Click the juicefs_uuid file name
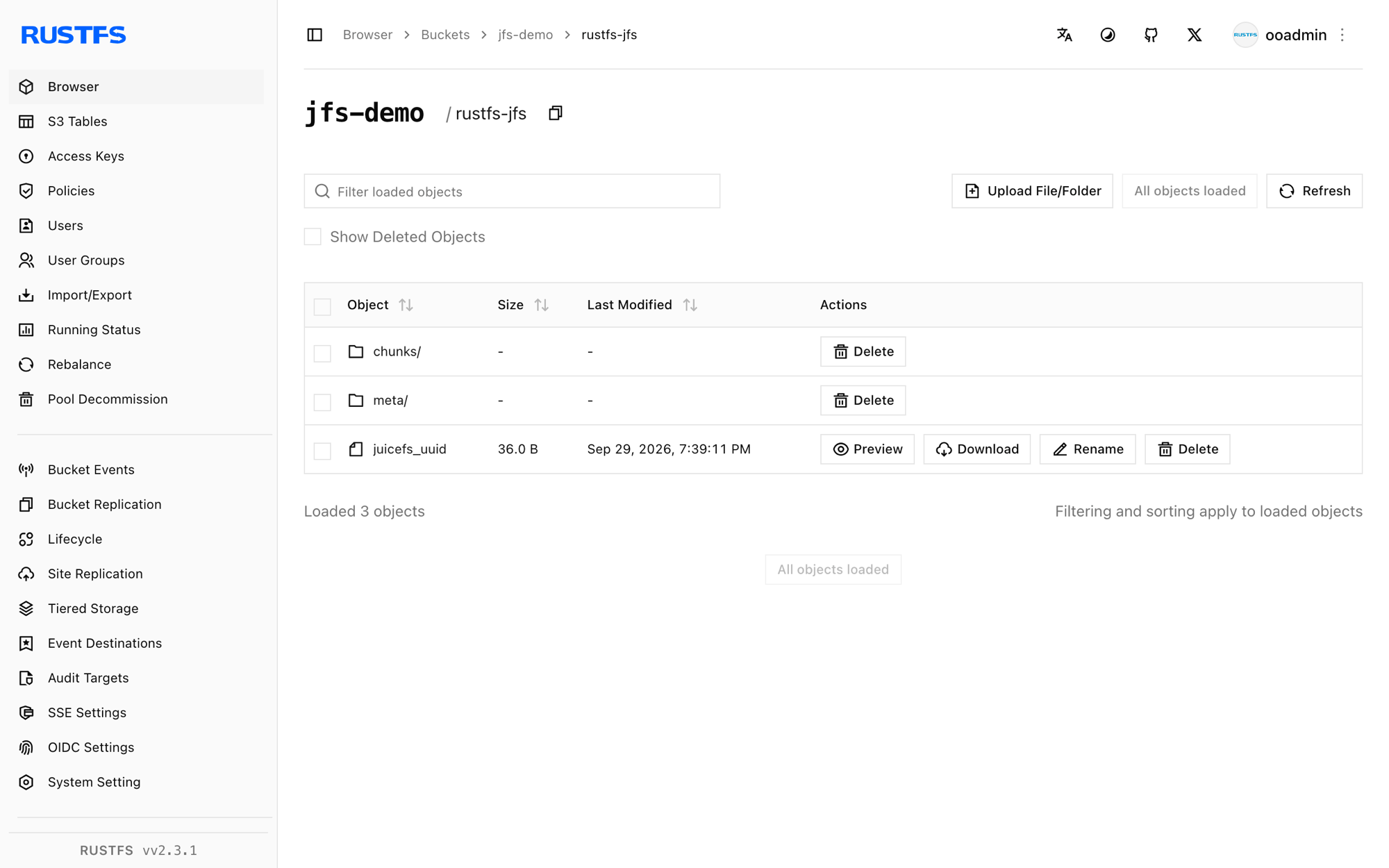1389x868 pixels. 410,449
